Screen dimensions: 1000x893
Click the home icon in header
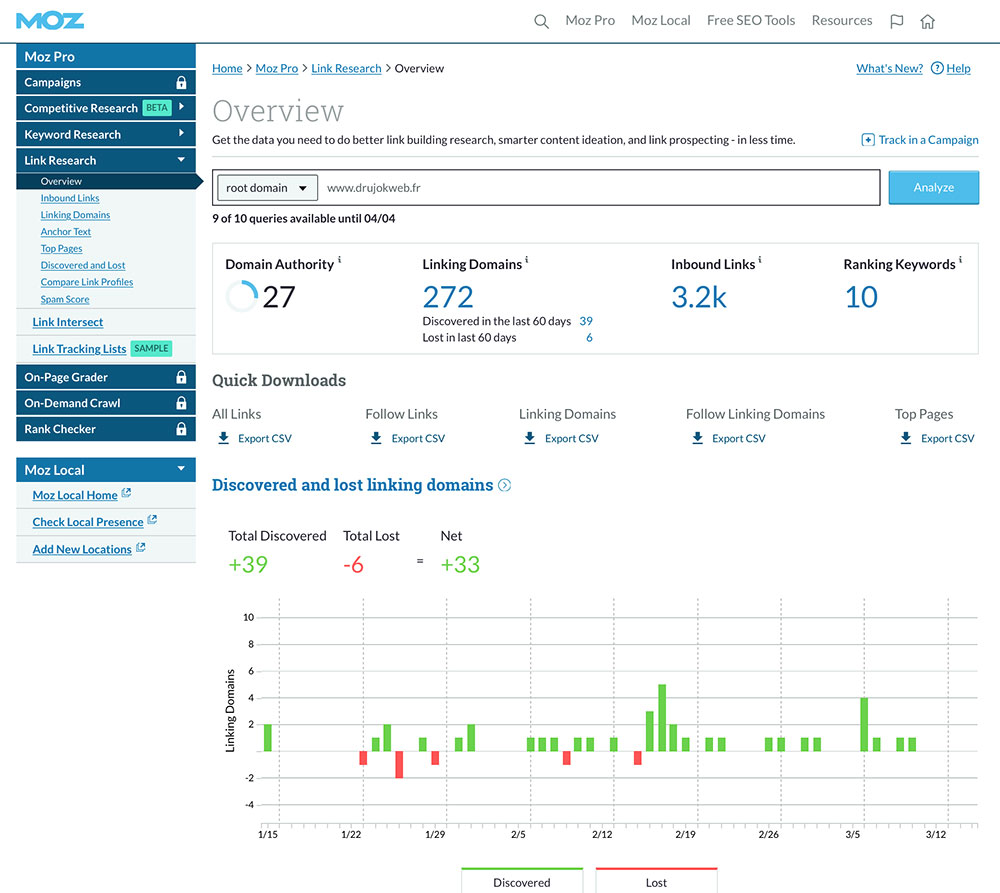pos(927,21)
